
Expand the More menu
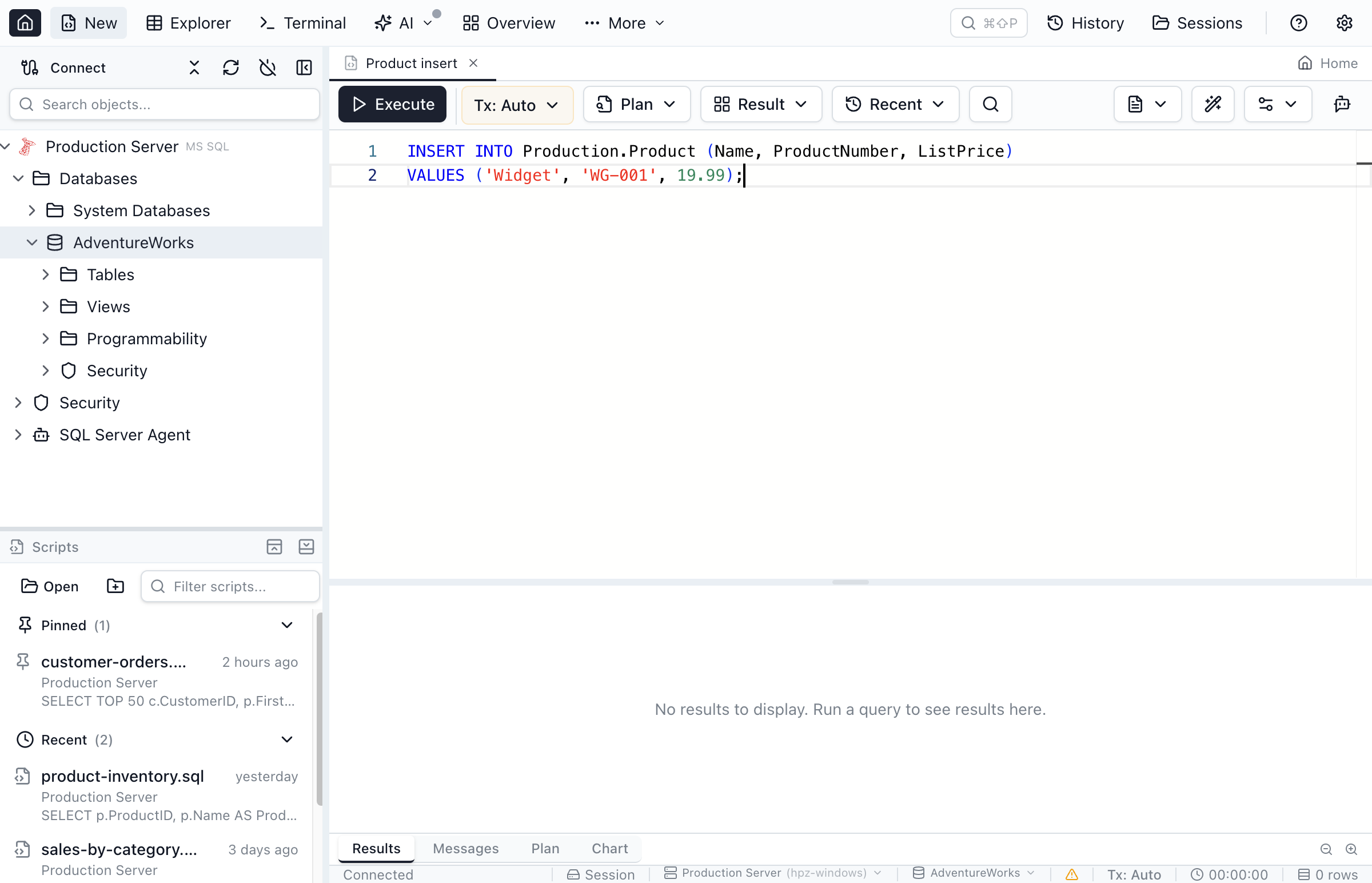[624, 23]
